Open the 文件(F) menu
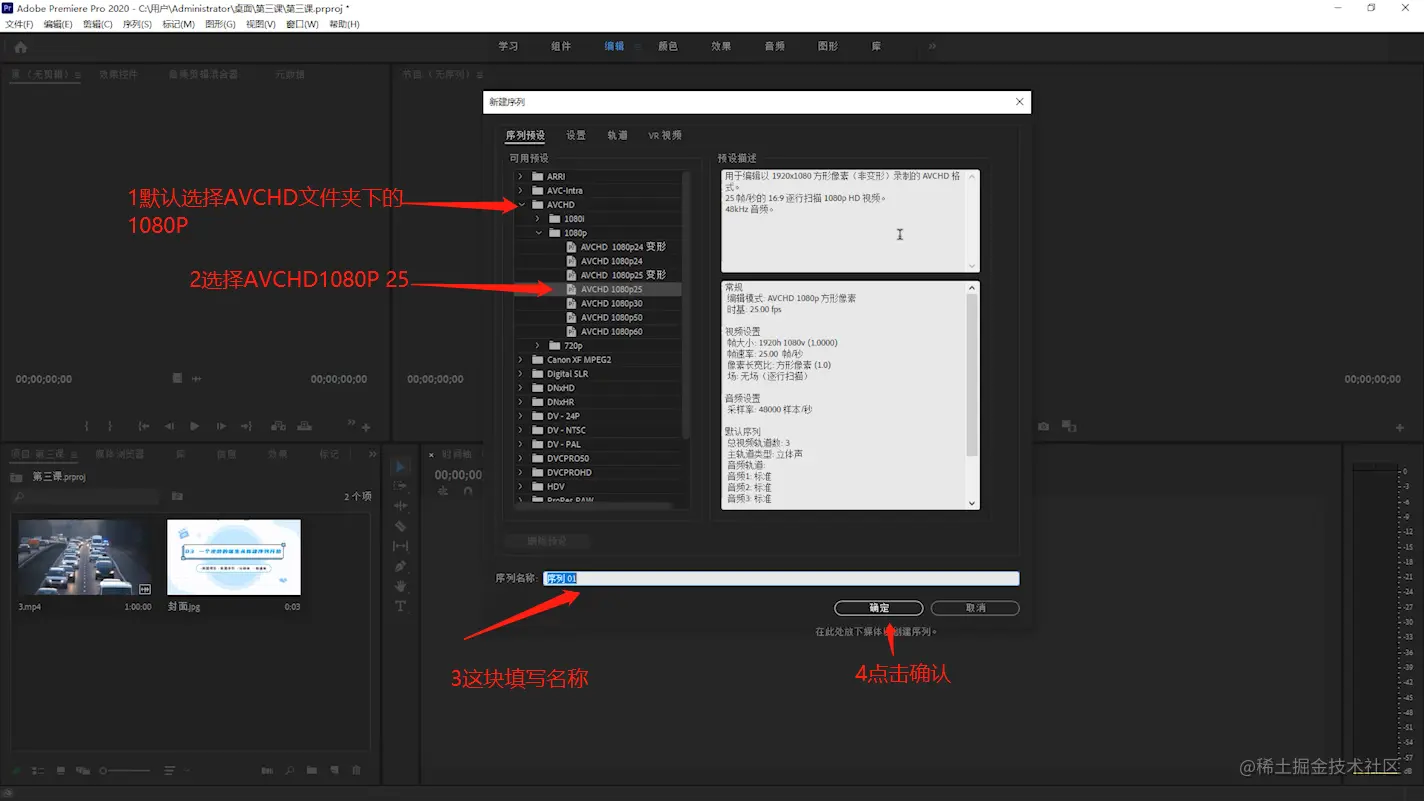Screen dimensions: 1424x801 tap(19, 24)
